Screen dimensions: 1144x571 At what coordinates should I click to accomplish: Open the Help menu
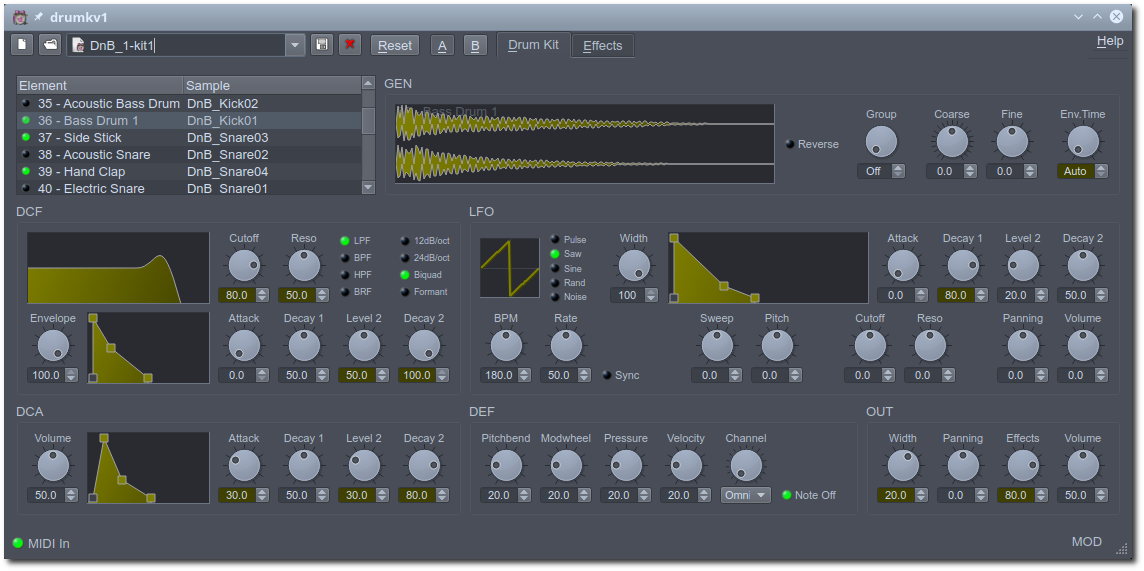1110,42
